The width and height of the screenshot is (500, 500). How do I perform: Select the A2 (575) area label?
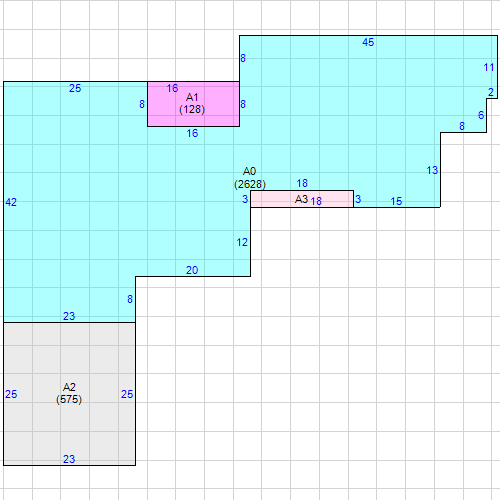[69, 393]
